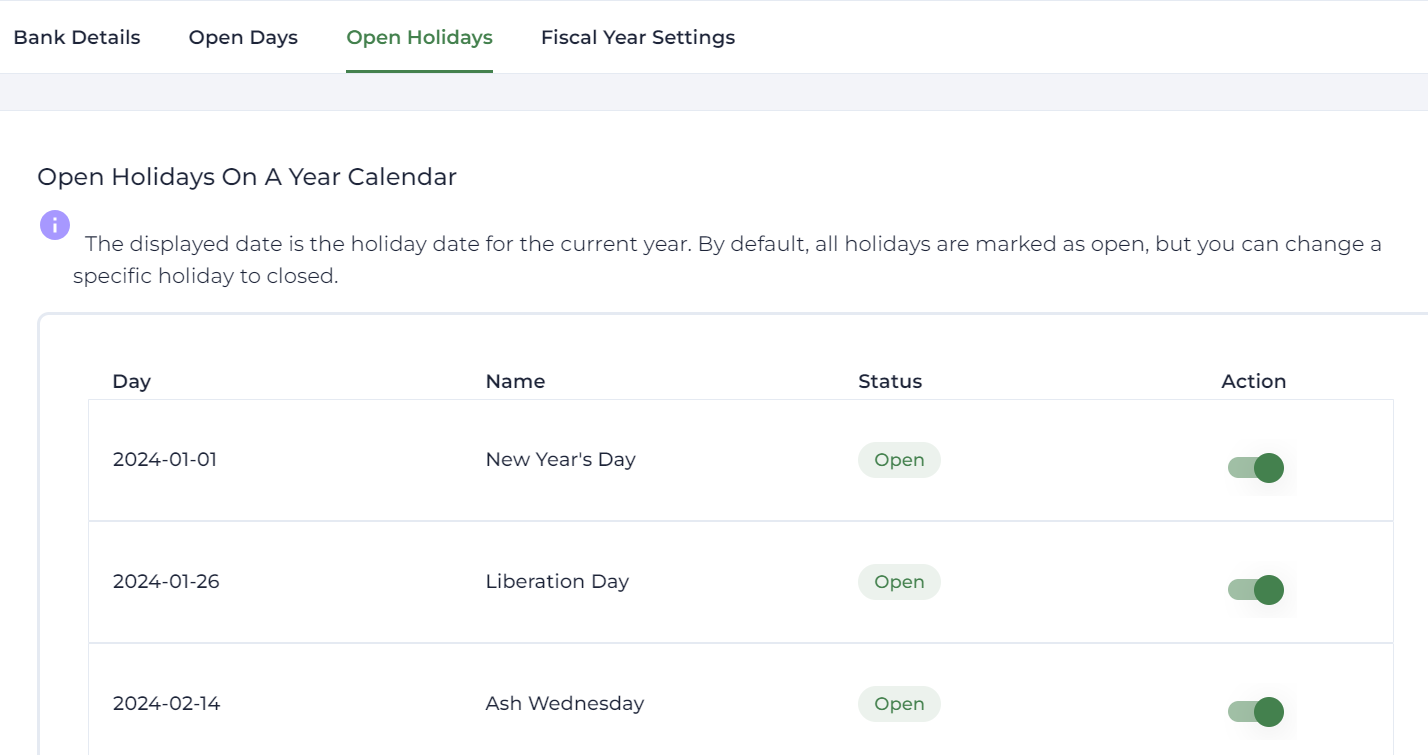The image size is (1428, 755).
Task: Switch off the Ash Wednesday toggle
Action: [1256, 712]
